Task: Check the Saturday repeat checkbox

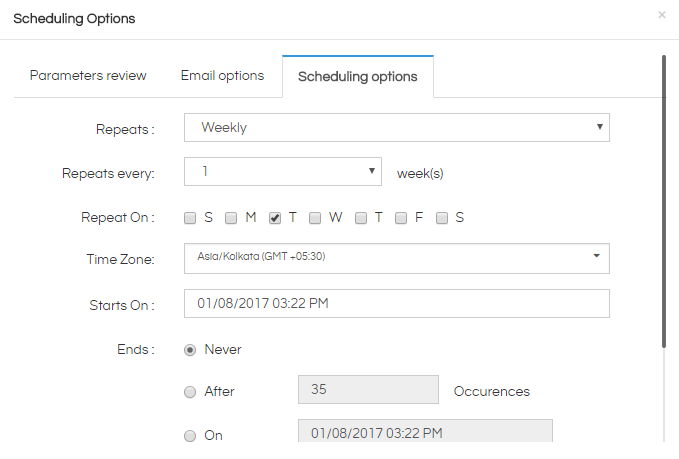Action: [x=442, y=218]
